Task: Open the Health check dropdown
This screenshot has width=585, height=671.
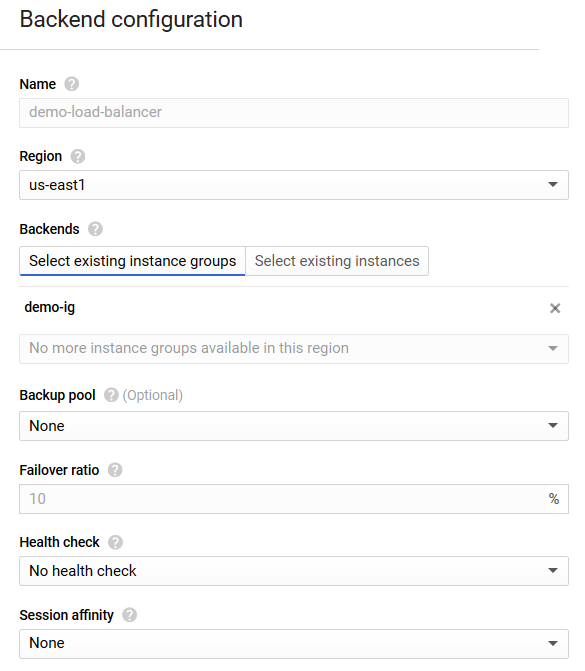Action: coord(294,571)
